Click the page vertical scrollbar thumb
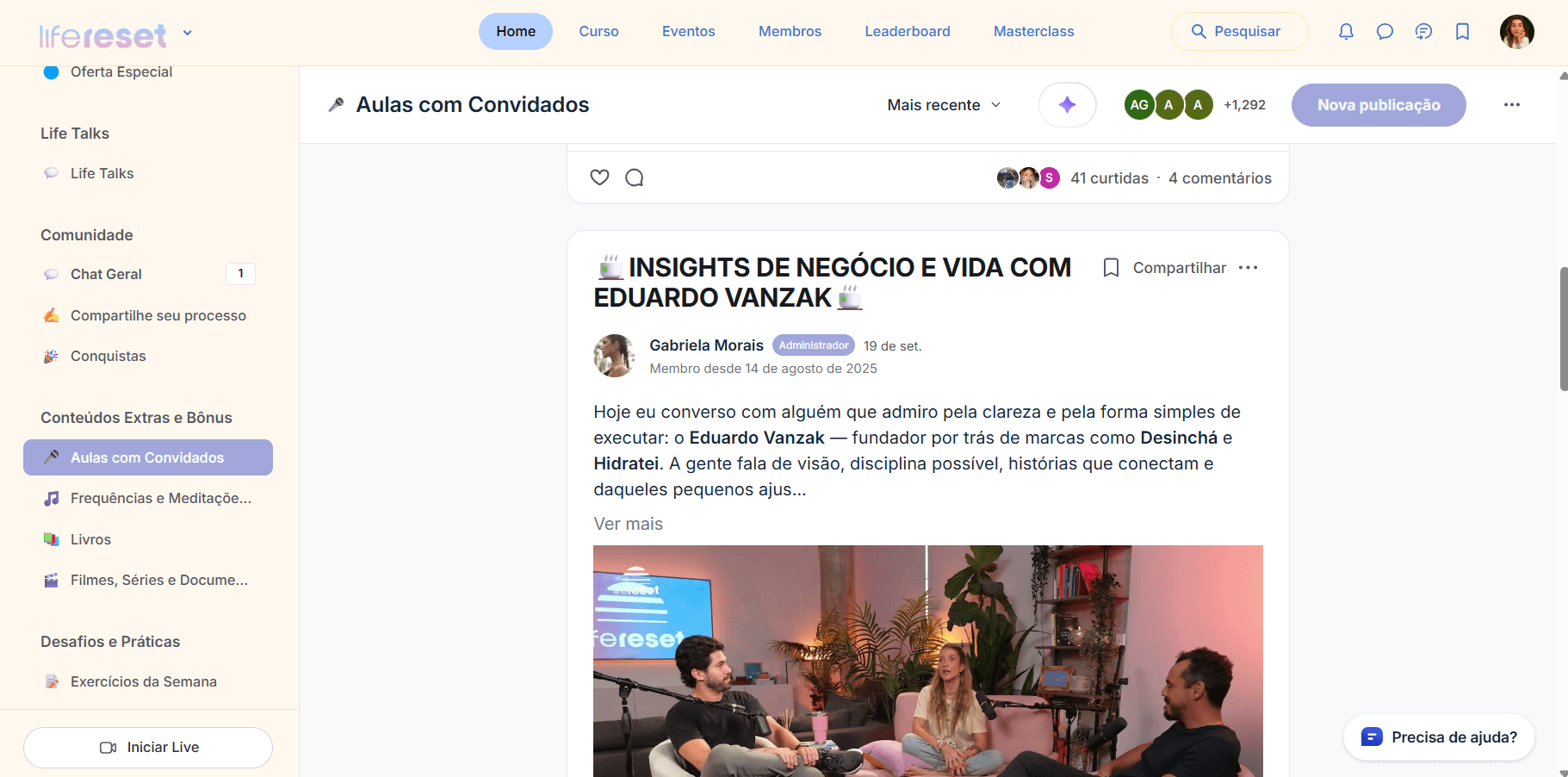 click(x=1564, y=329)
